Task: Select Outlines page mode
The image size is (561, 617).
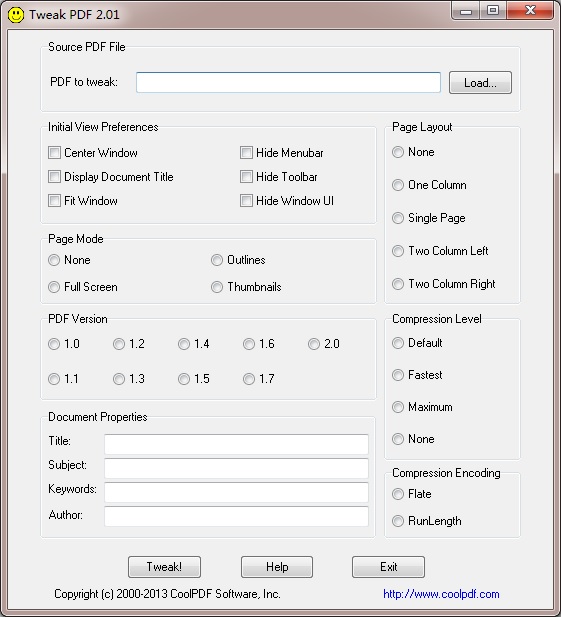Action: [x=217, y=260]
